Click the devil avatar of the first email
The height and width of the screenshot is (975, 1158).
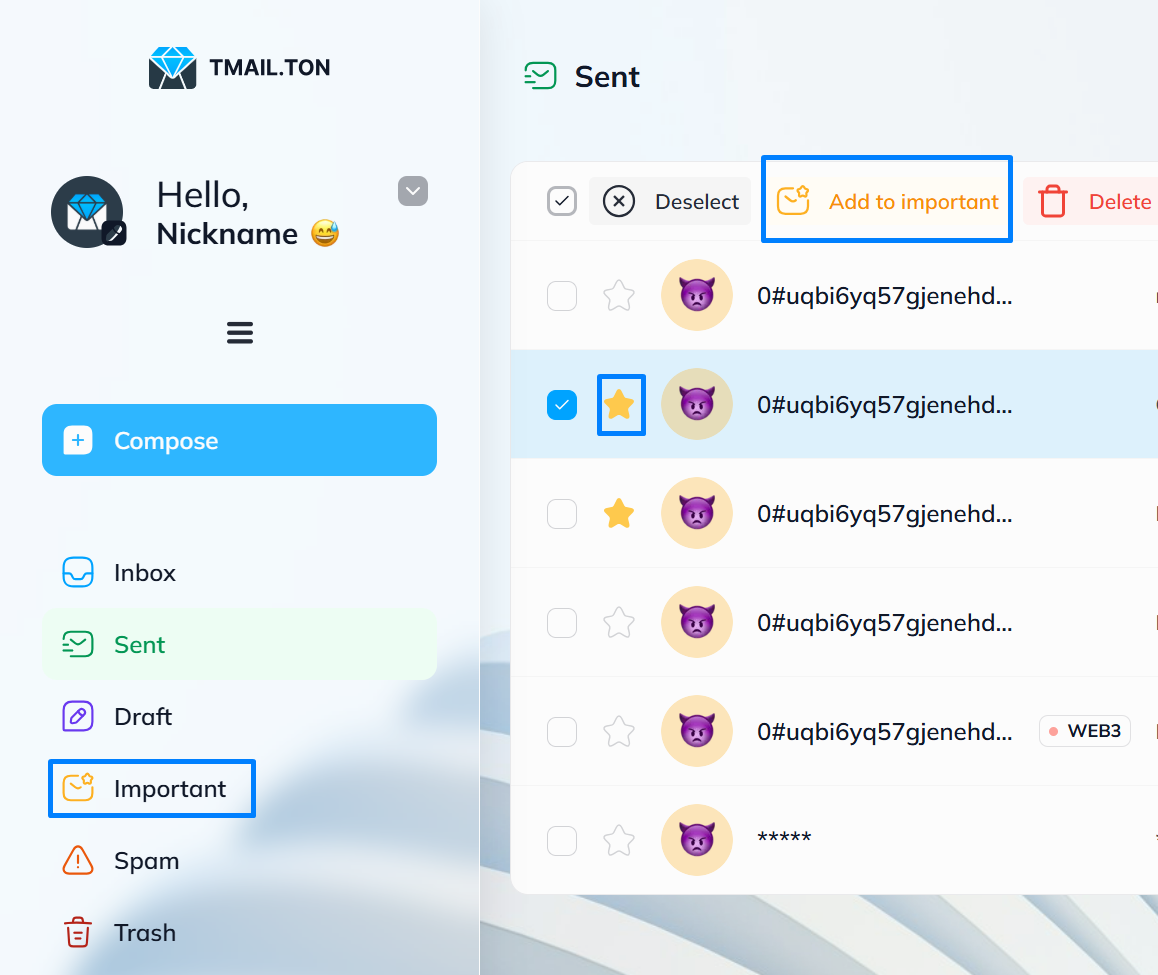click(696, 295)
